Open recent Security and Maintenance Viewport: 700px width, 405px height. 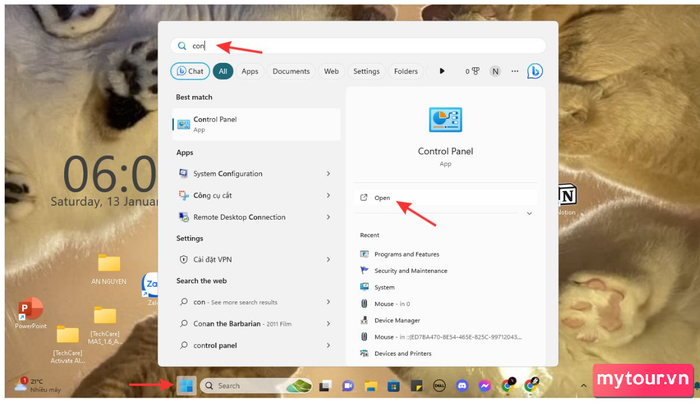[x=404, y=271]
